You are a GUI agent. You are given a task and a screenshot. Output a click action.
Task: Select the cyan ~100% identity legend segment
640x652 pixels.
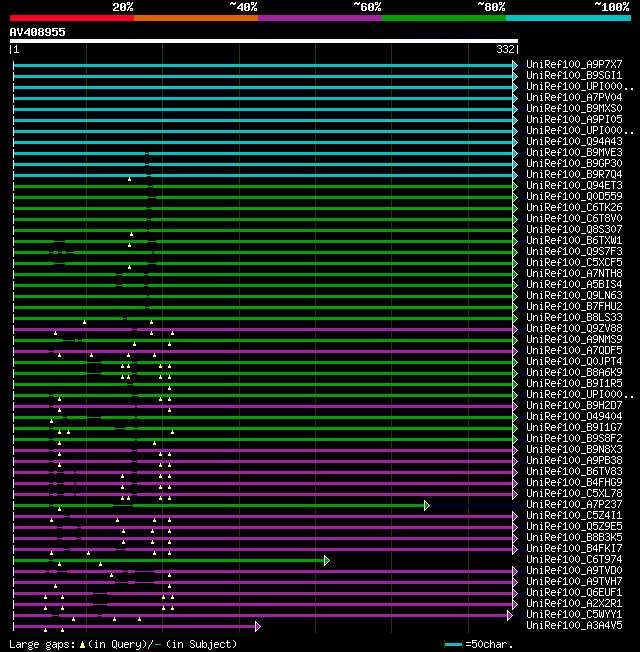tap(568, 18)
